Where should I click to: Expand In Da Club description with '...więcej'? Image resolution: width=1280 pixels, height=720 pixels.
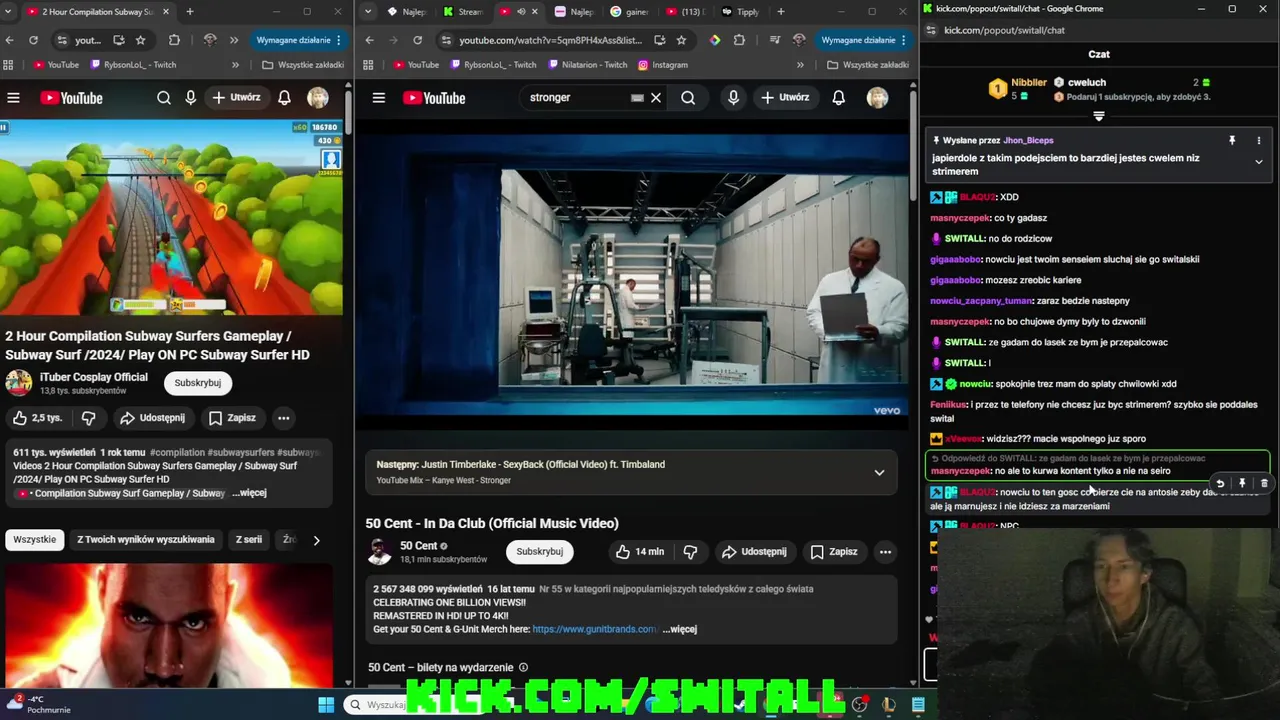[679, 629]
